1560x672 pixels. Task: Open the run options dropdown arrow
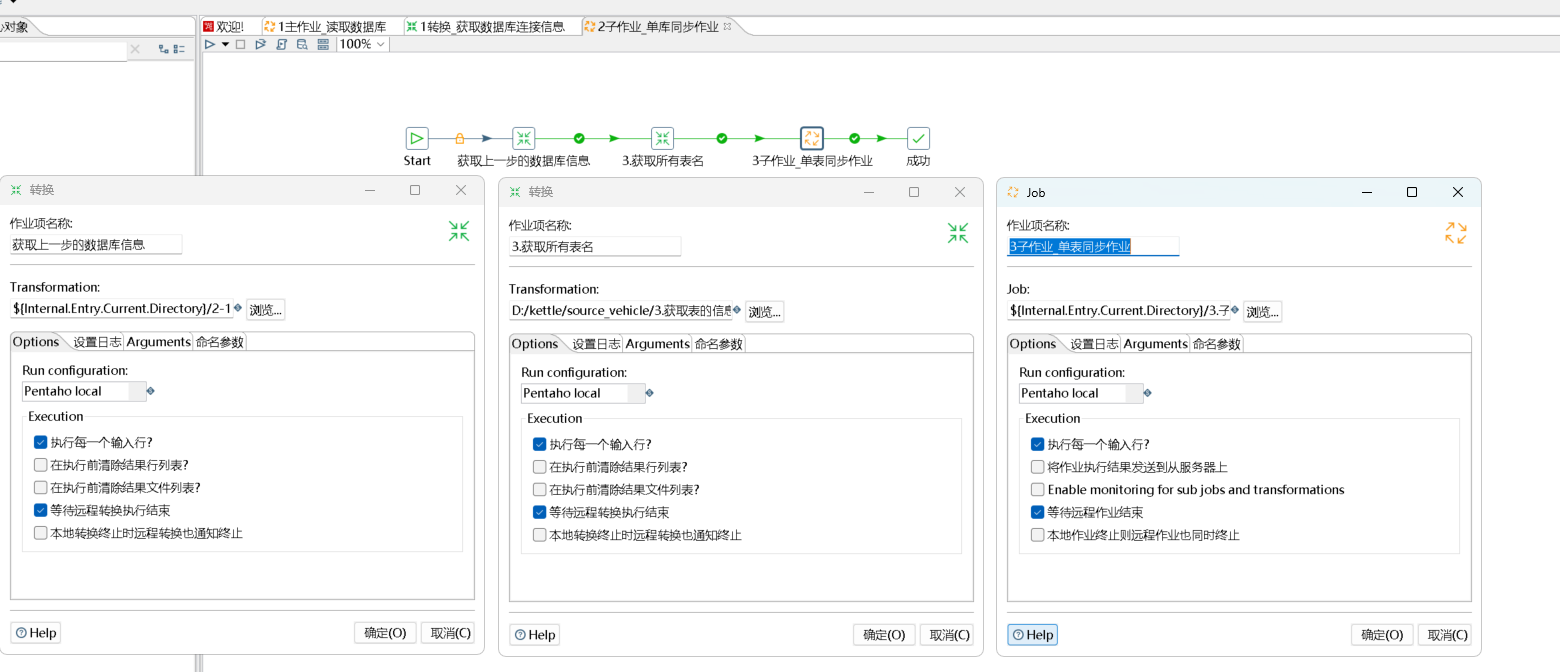tap(226, 44)
